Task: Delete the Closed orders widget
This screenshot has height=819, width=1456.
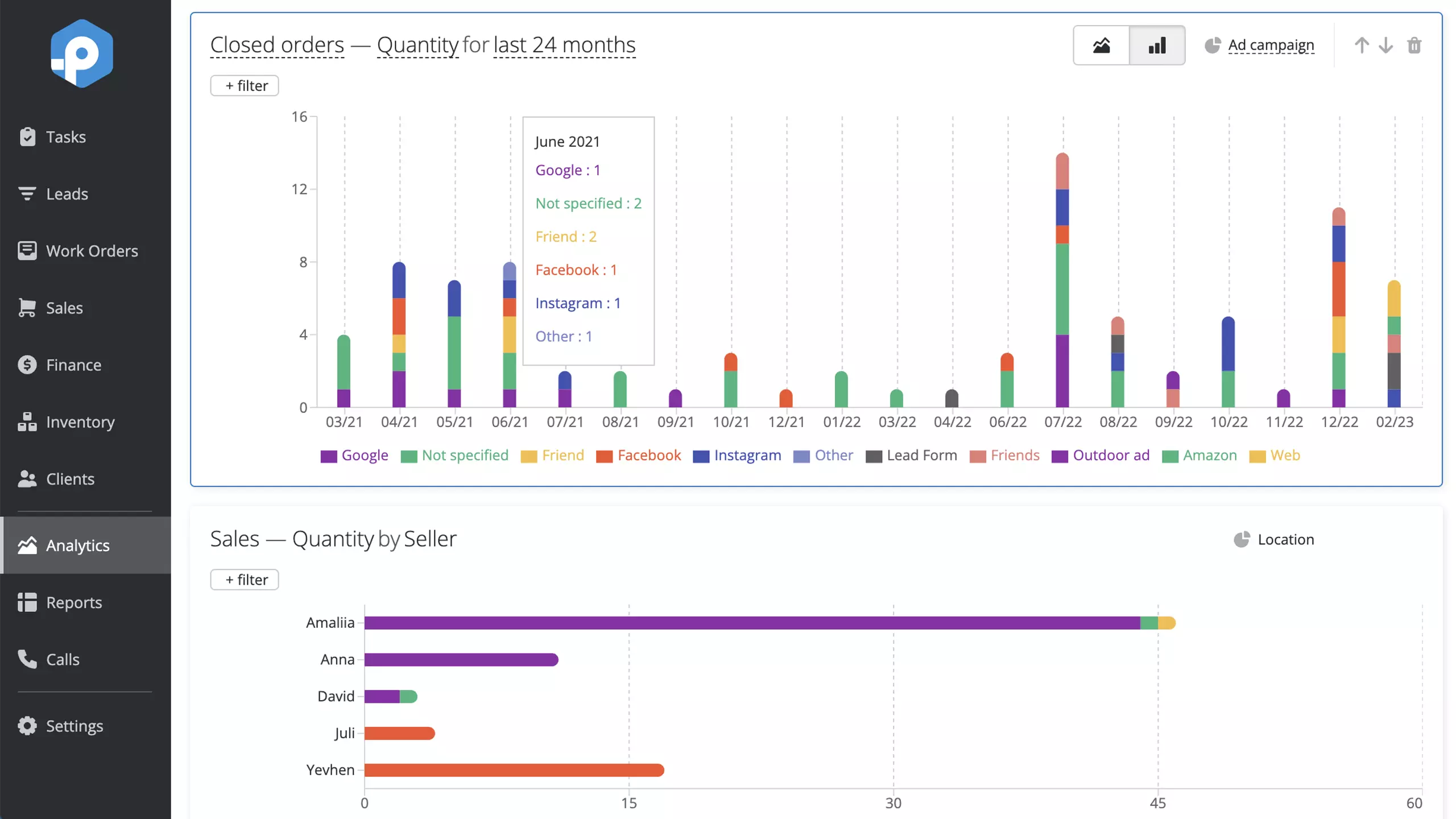Action: tap(1414, 45)
